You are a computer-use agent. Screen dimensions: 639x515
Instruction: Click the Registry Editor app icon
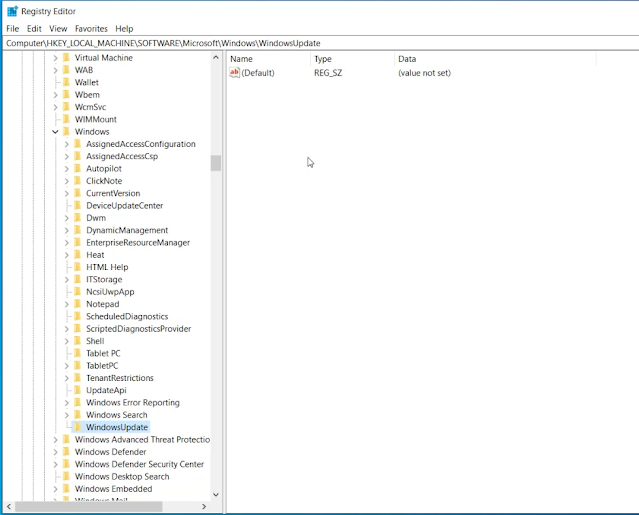coord(12,11)
